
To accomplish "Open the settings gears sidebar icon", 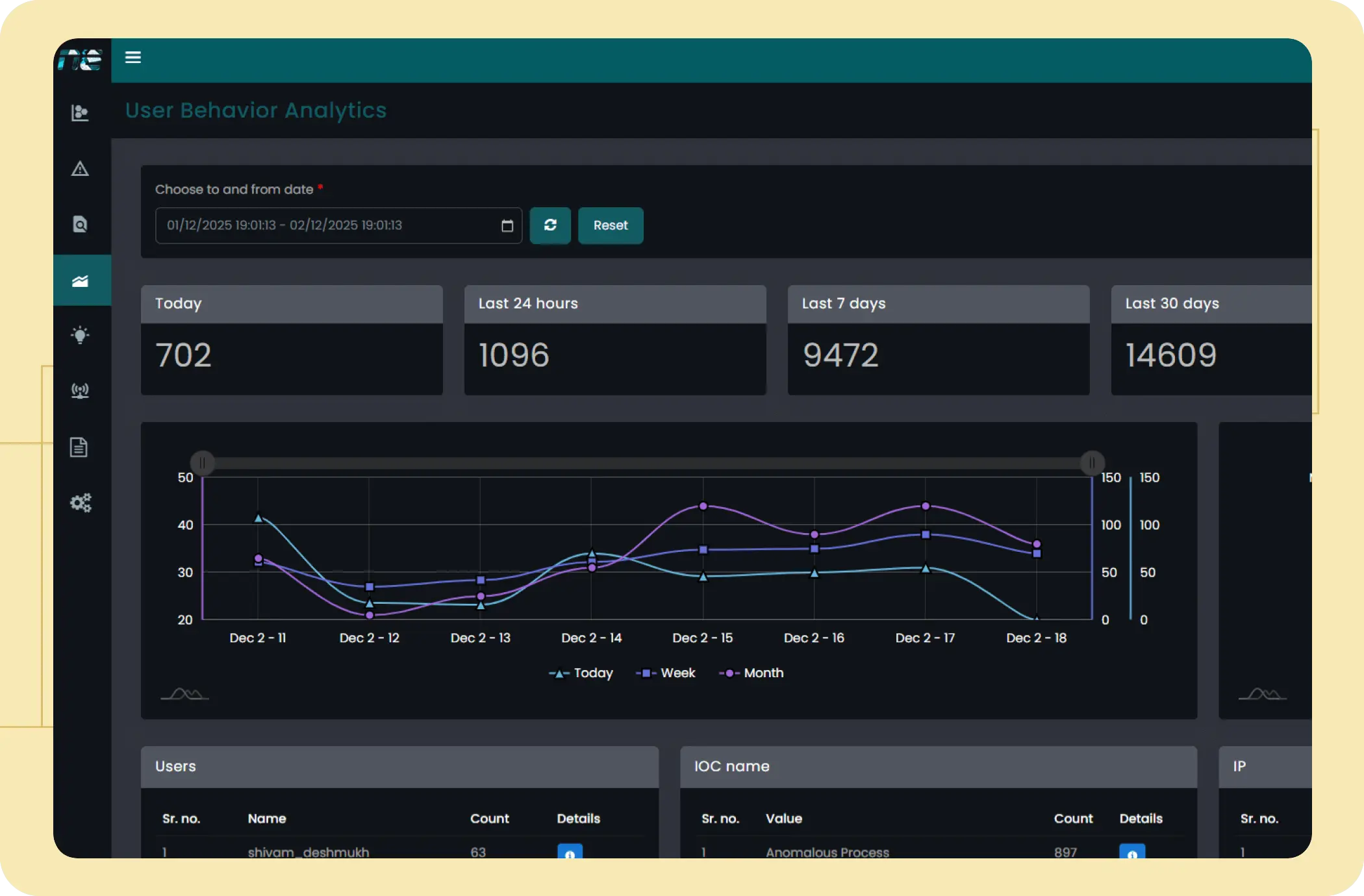I will (81, 503).
